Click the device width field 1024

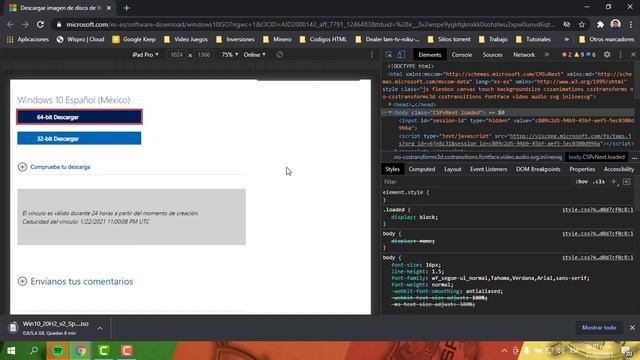click(x=177, y=55)
